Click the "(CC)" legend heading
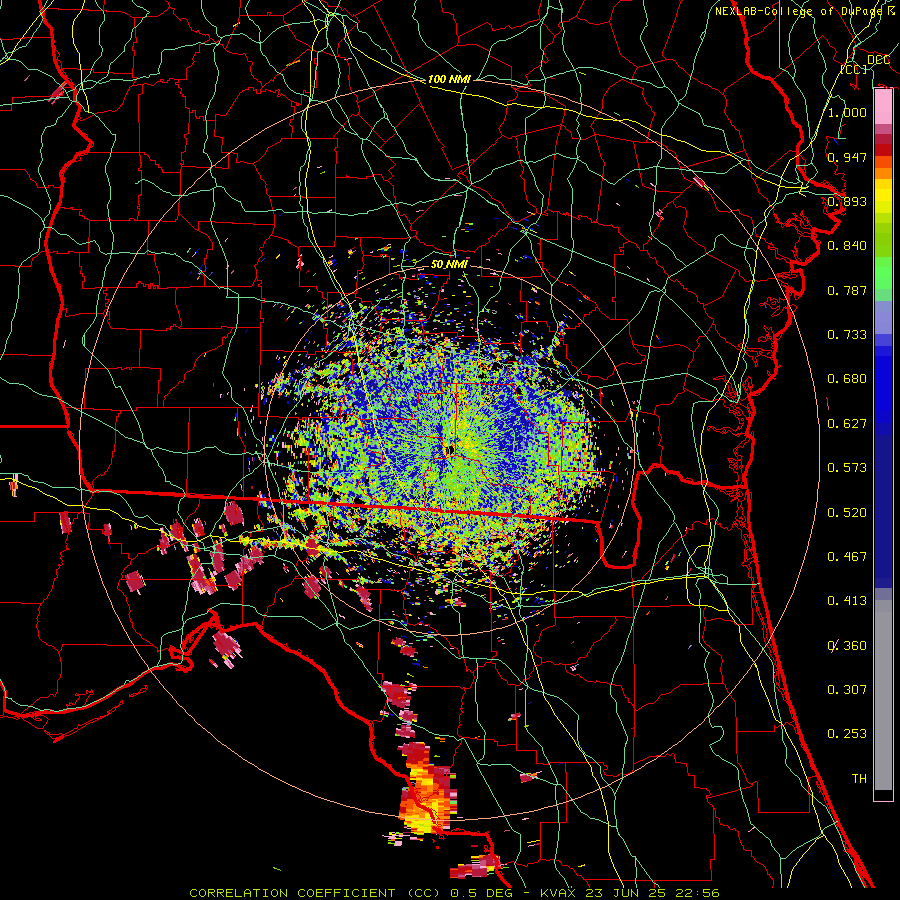The height and width of the screenshot is (900, 900). point(854,69)
